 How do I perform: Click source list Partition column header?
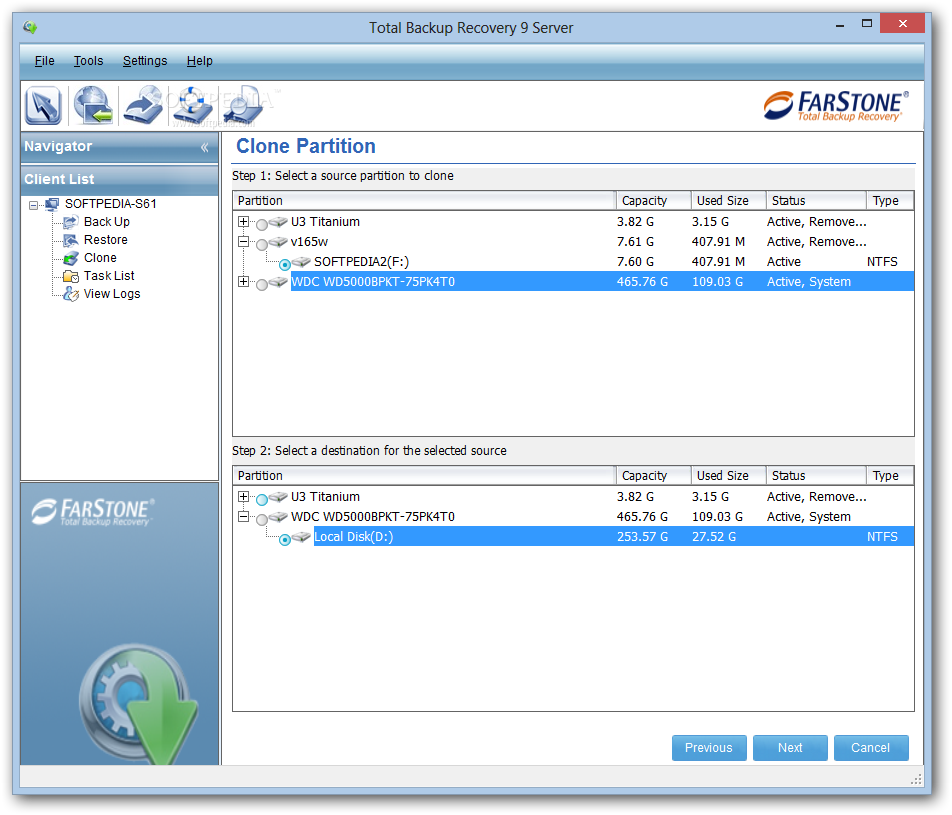[424, 201]
